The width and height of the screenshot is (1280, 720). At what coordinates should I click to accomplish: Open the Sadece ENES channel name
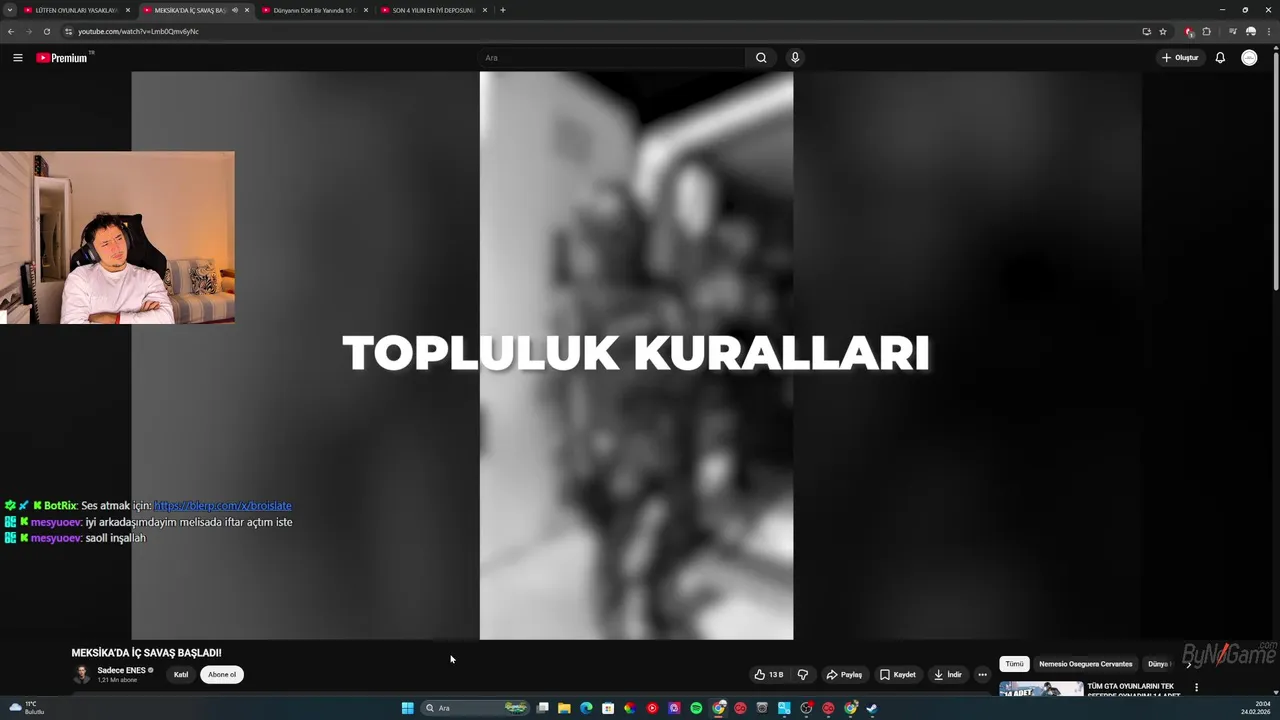121,670
